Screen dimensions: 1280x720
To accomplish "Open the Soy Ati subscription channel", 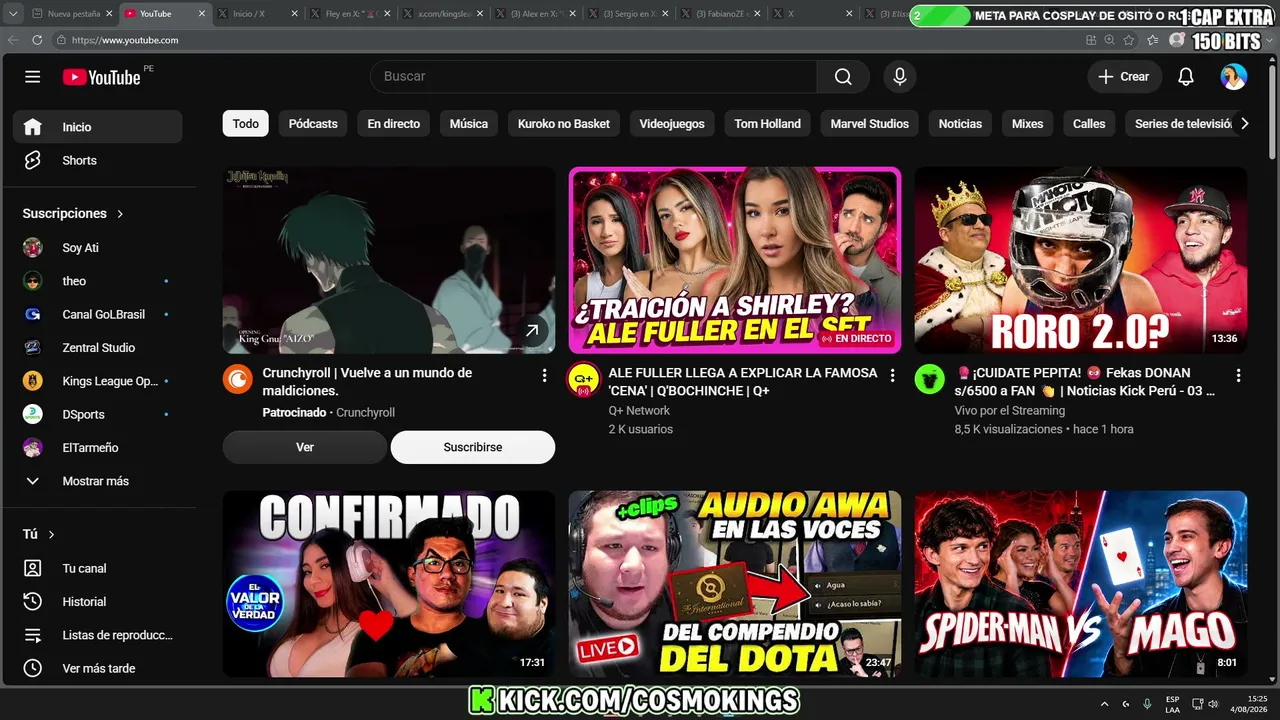I will pos(98,247).
